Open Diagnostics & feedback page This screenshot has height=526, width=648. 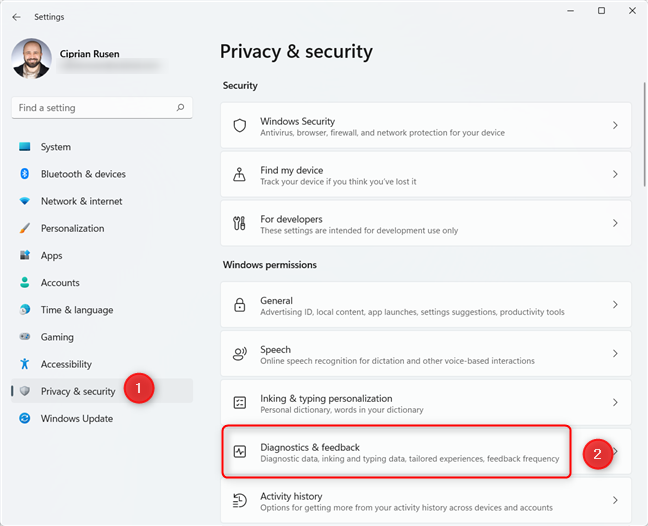point(426,451)
